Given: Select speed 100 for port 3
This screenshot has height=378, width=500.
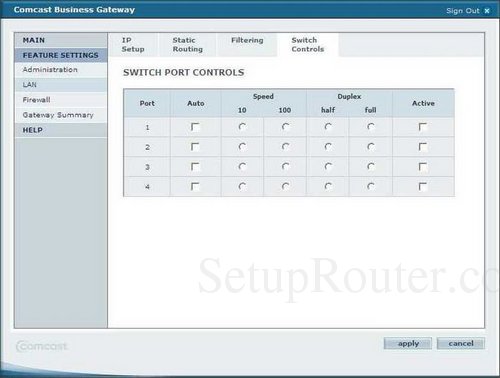Looking at the screenshot, I should 285,167.
